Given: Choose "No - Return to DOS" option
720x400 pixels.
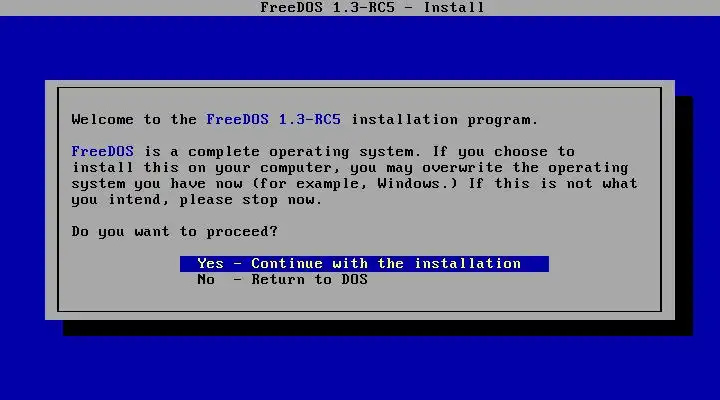Looking at the screenshot, I should tap(282, 280).
